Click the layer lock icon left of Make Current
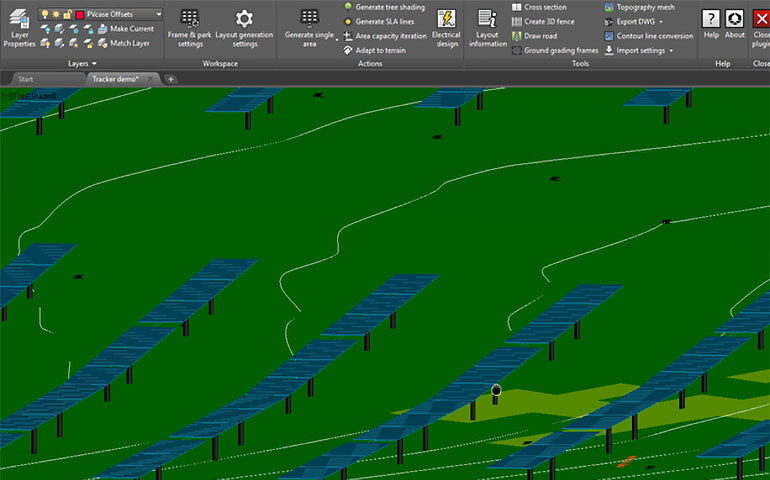This screenshot has width=770, height=480. click(88, 29)
